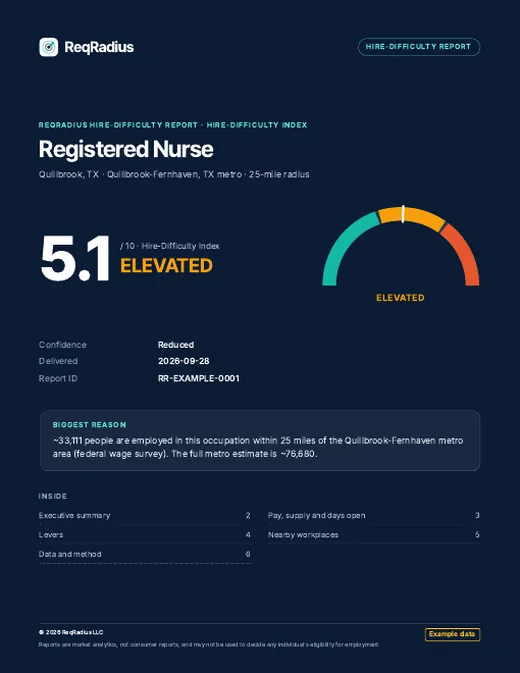
Task: Click page number 6 beside Data and method
Action: click(x=248, y=554)
